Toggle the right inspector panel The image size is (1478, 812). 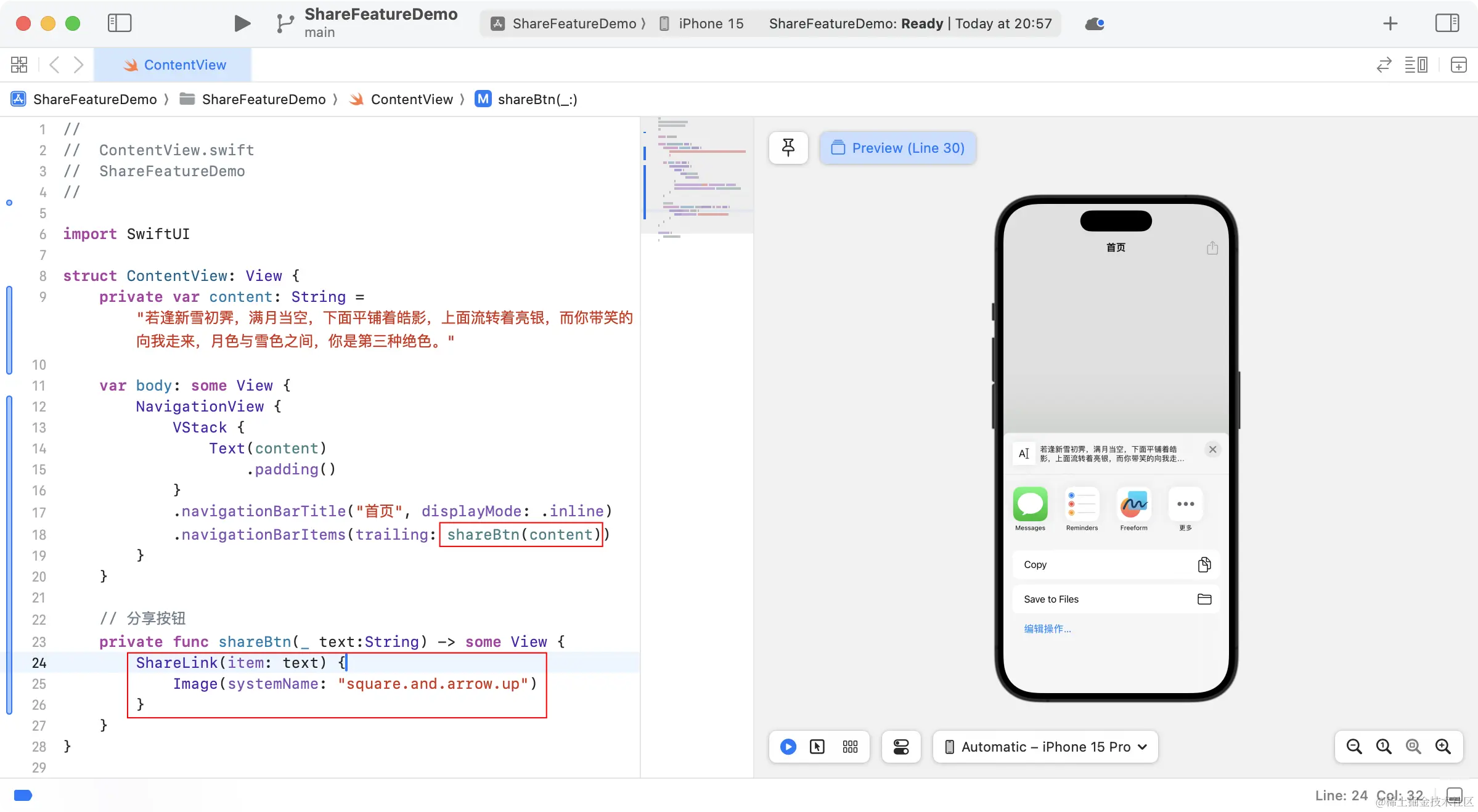(1447, 23)
